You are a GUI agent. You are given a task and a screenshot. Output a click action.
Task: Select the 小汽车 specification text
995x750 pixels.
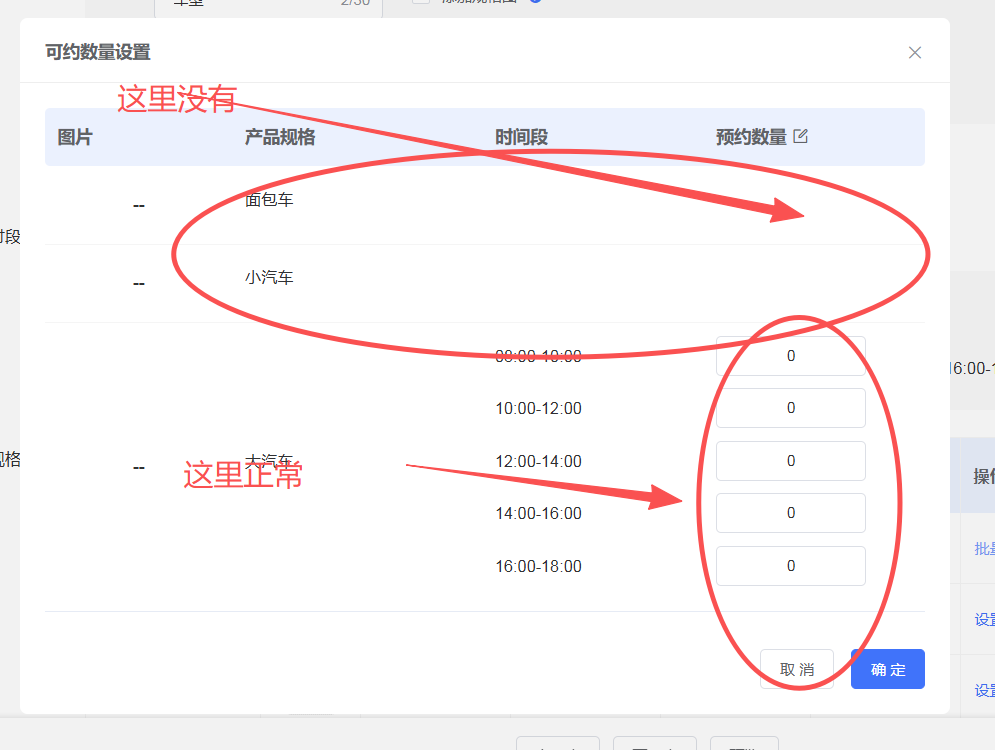tap(269, 277)
